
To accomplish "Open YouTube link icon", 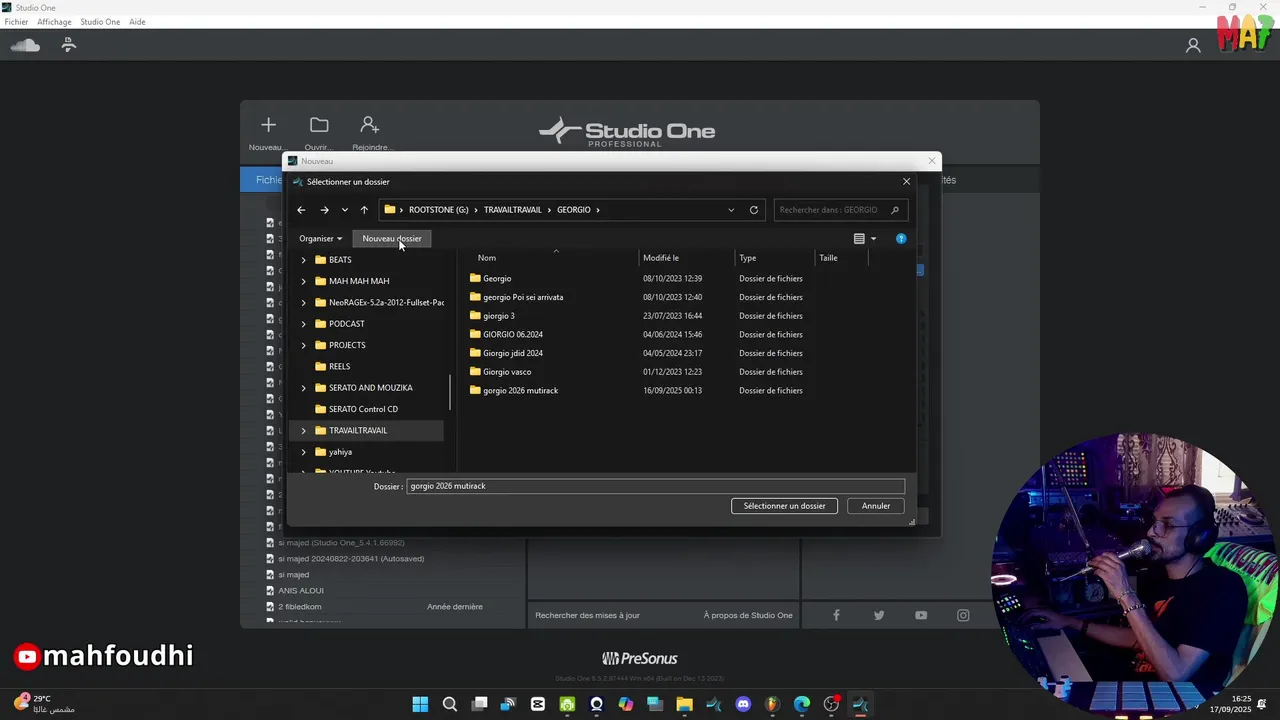I will [x=921, y=615].
